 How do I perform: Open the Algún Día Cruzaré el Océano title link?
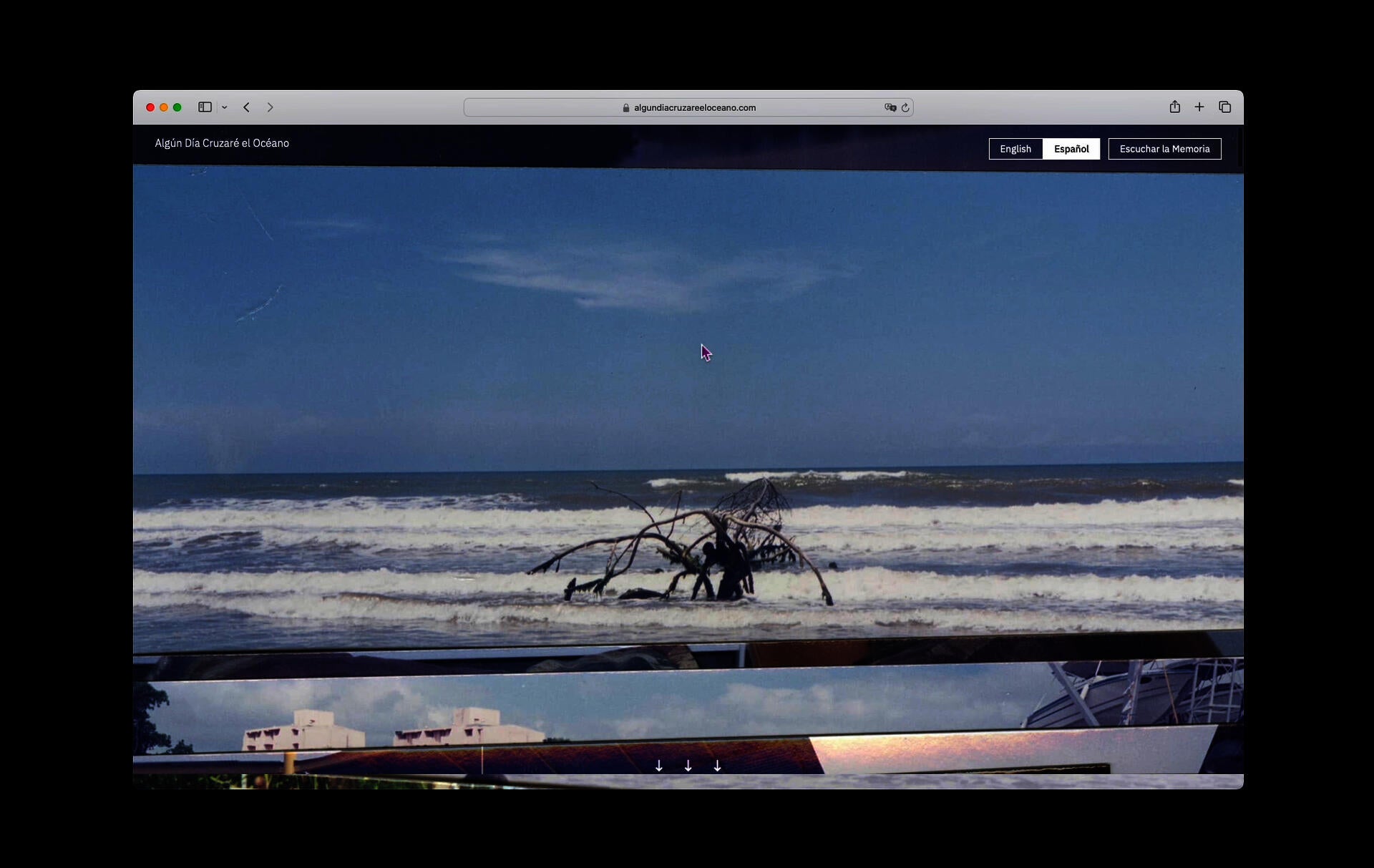[222, 143]
